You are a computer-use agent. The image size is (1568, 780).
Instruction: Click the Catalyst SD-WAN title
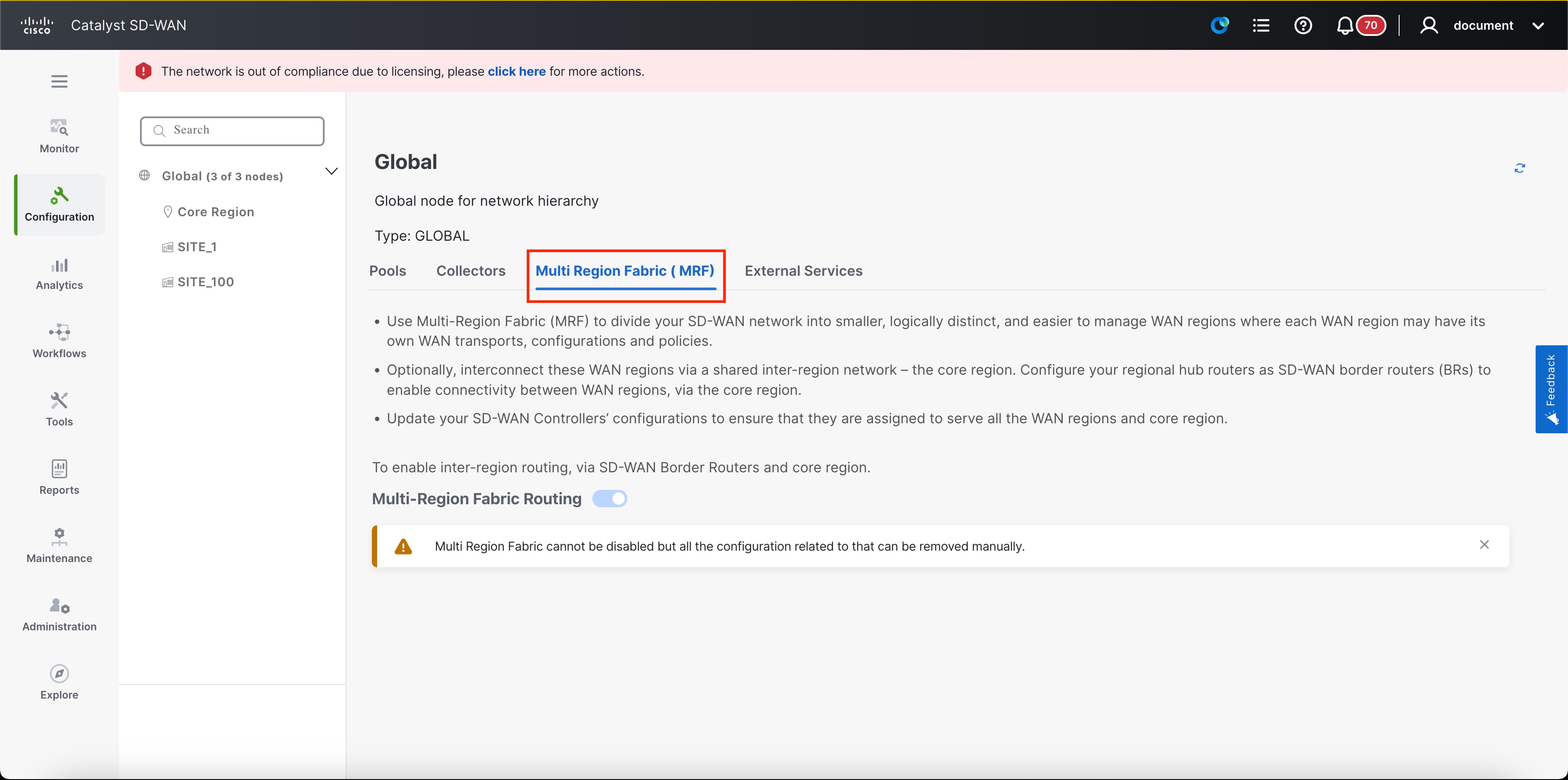tap(129, 25)
